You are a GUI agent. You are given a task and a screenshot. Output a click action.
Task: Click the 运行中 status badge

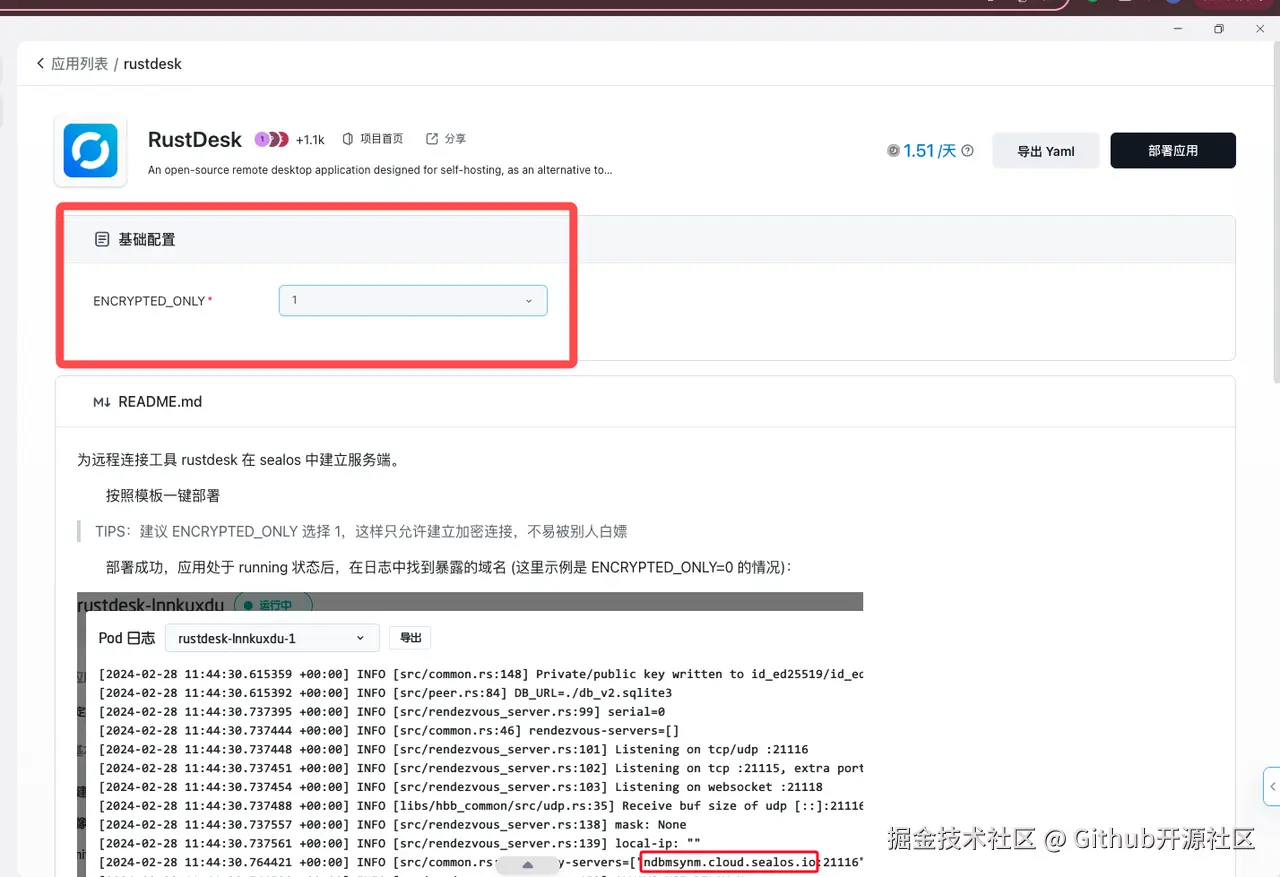pyautogui.click(x=273, y=604)
